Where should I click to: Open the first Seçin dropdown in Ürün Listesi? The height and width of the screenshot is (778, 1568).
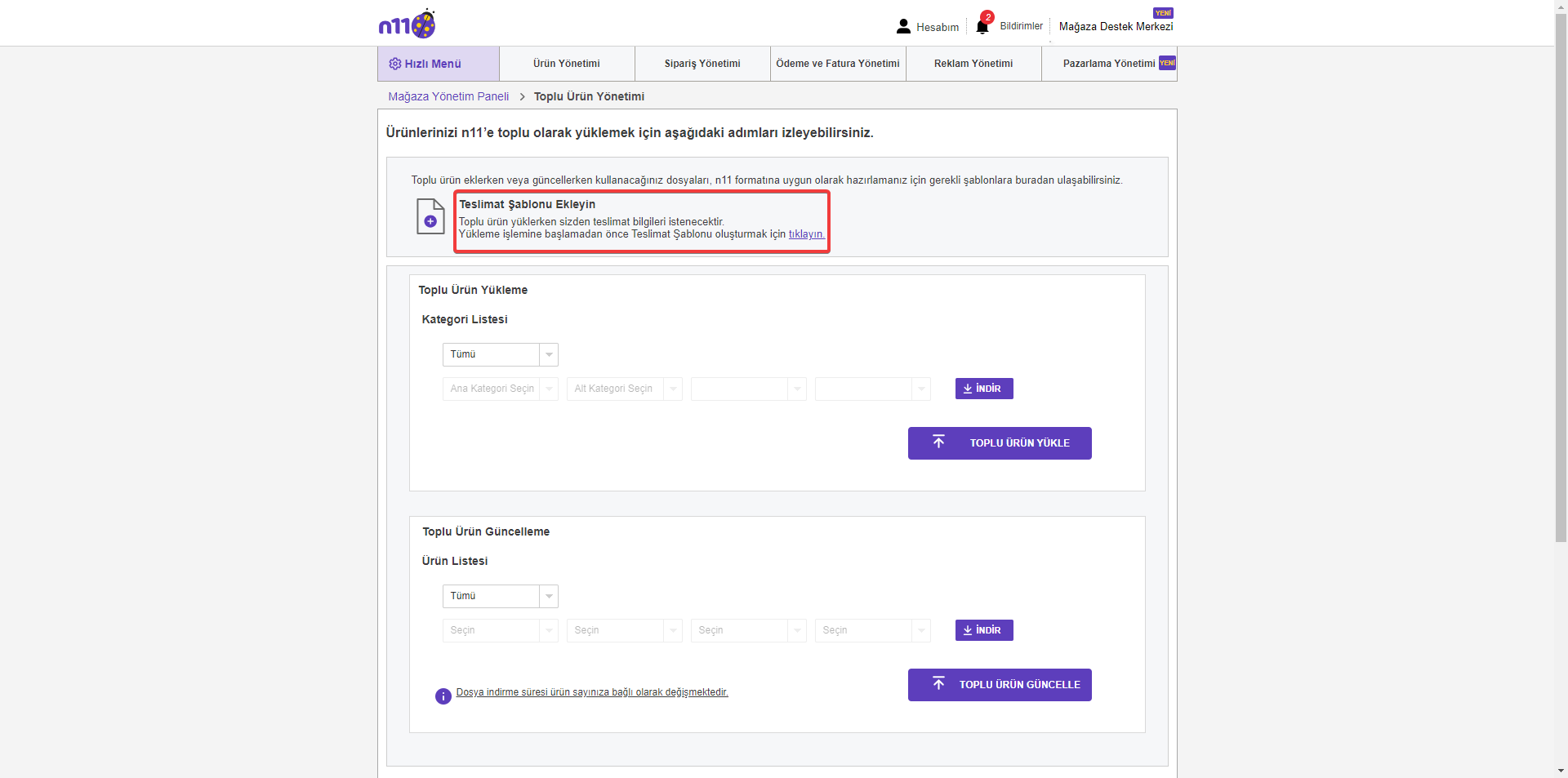(x=501, y=630)
